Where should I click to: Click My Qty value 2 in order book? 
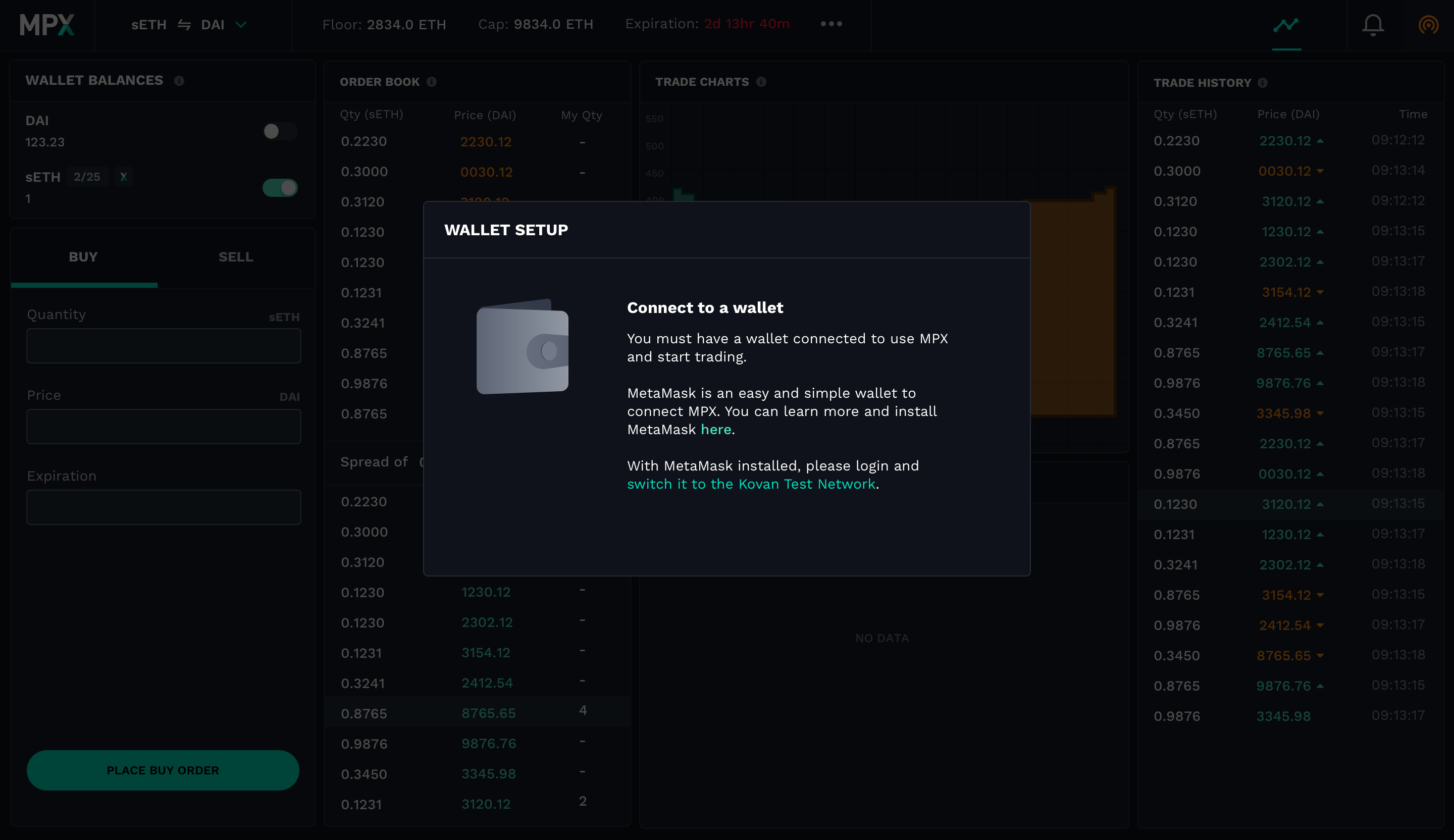[x=583, y=801]
